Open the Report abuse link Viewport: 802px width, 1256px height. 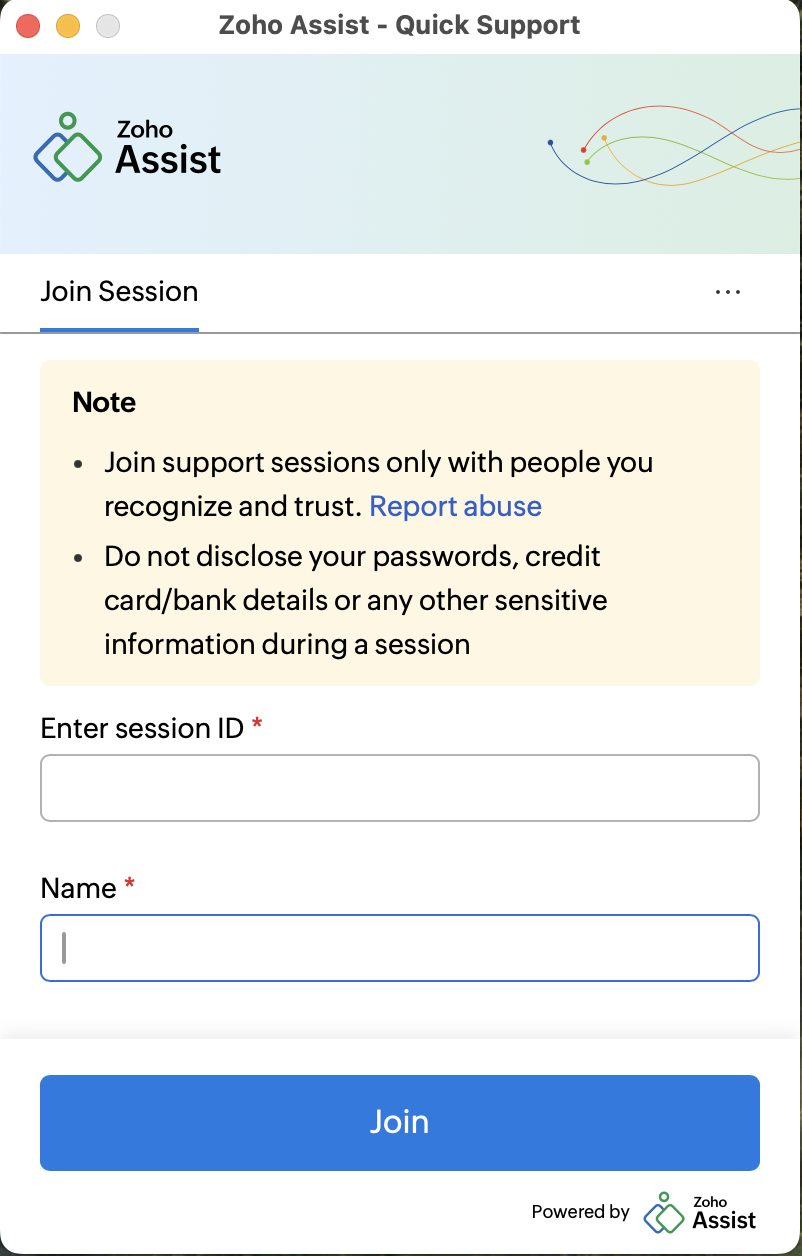click(455, 506)
